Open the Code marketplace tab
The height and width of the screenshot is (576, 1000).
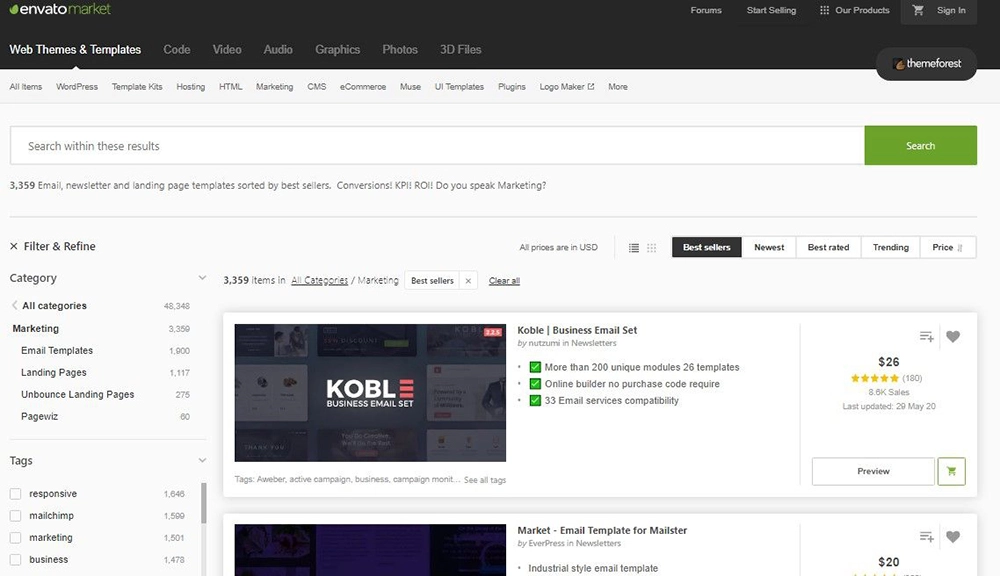tap(177, 50)
